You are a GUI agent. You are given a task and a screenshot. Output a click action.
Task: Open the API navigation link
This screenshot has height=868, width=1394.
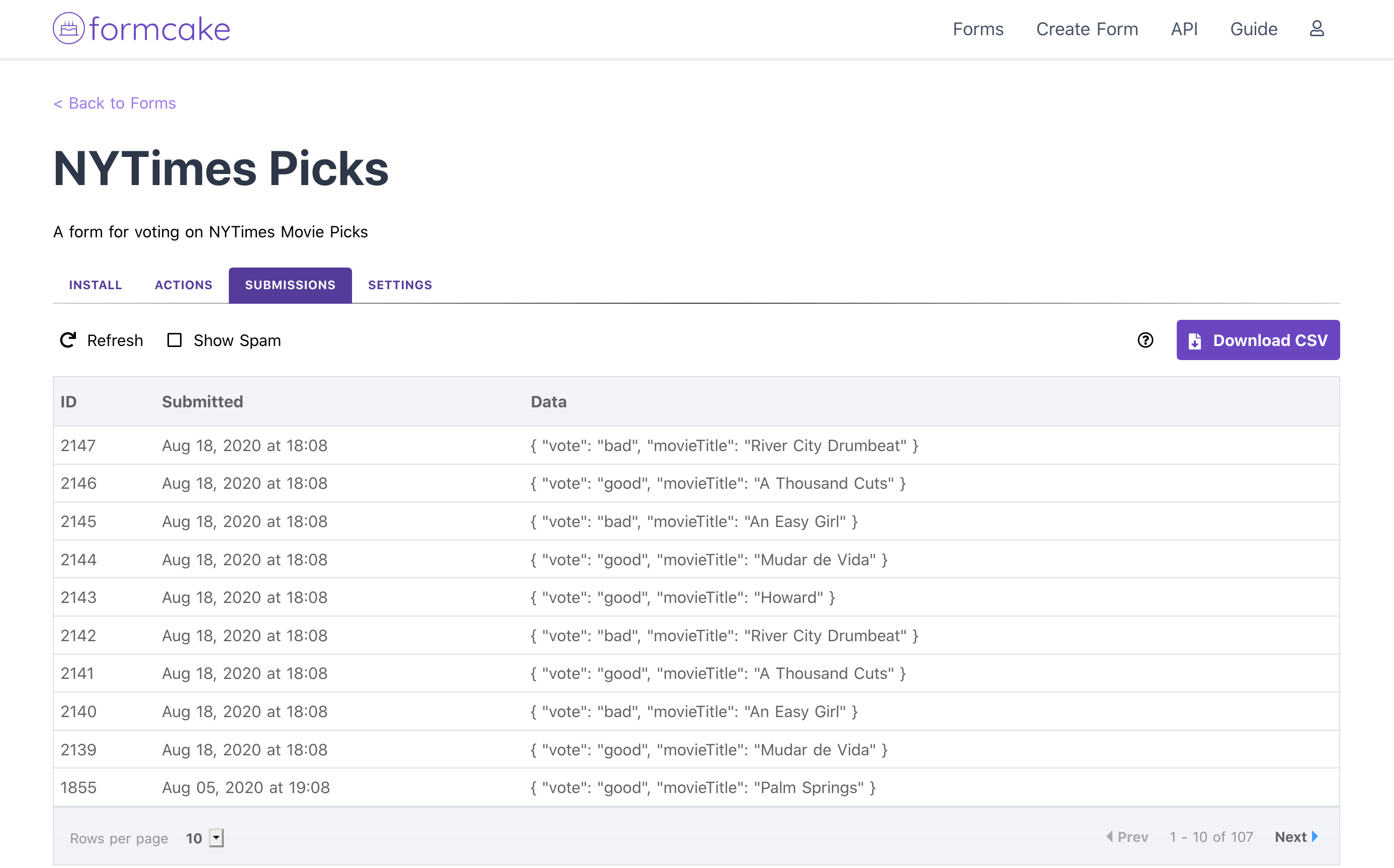coord(1184,29)
